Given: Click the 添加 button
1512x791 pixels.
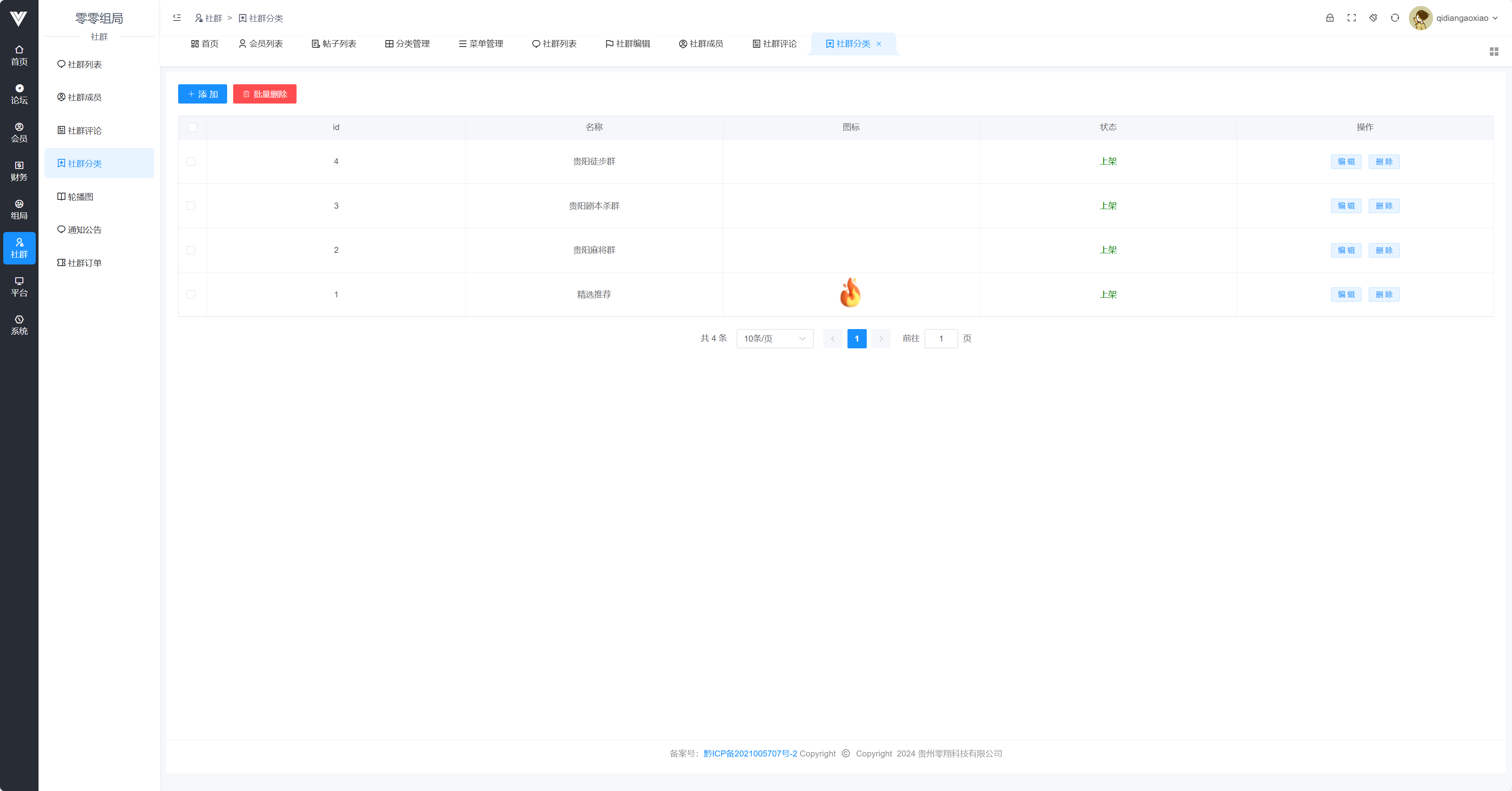Looking at the screenshot, I should click(x=203, y=94).
